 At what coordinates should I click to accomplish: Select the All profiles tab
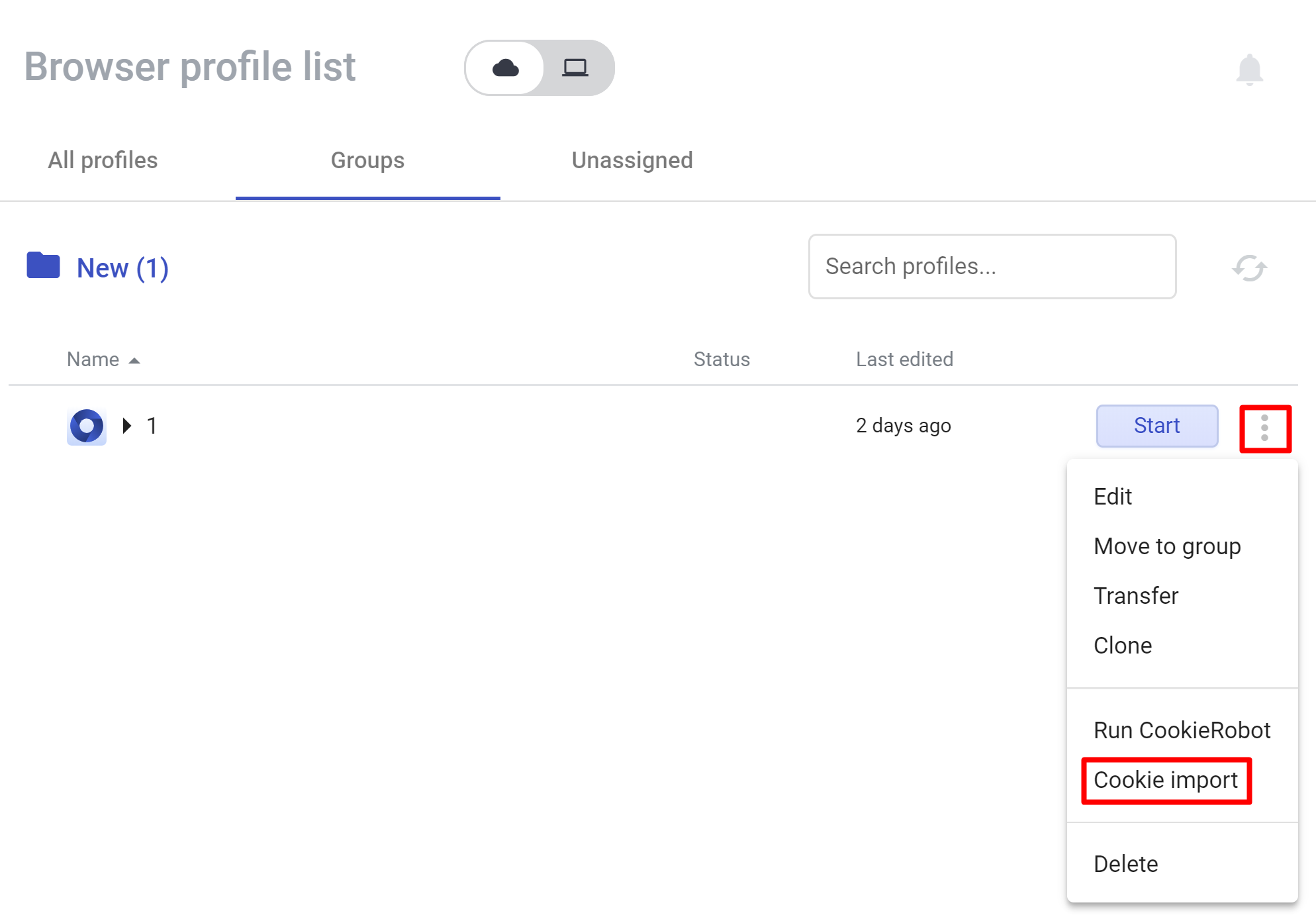[x=103, y=159]
